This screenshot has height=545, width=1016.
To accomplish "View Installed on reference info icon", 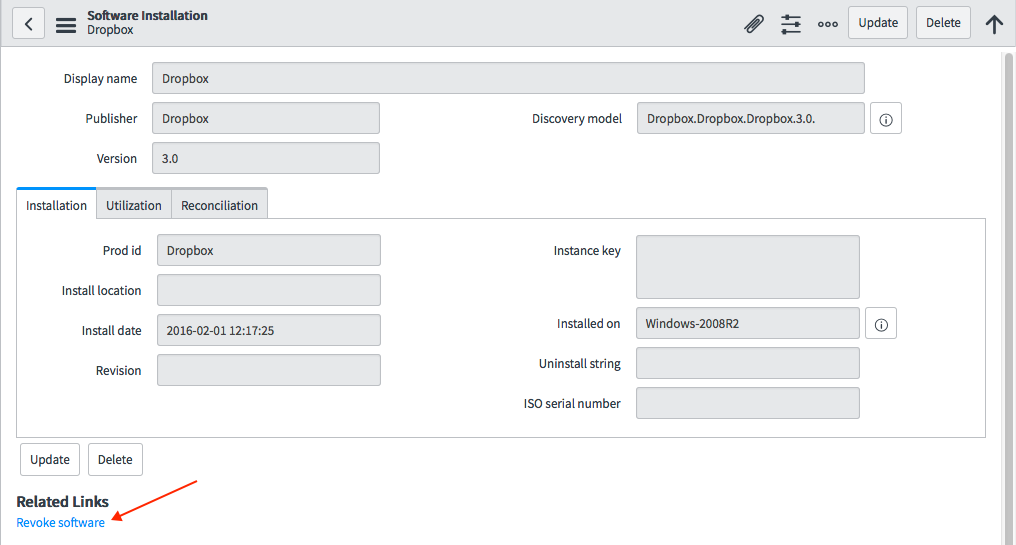I will tap(881, 323).
